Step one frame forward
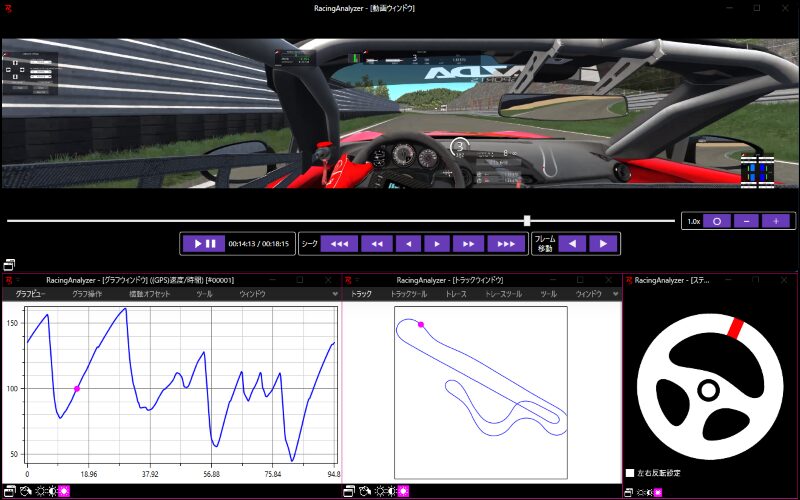This screenshot has height=500, width=800. (x=602, y=243)
